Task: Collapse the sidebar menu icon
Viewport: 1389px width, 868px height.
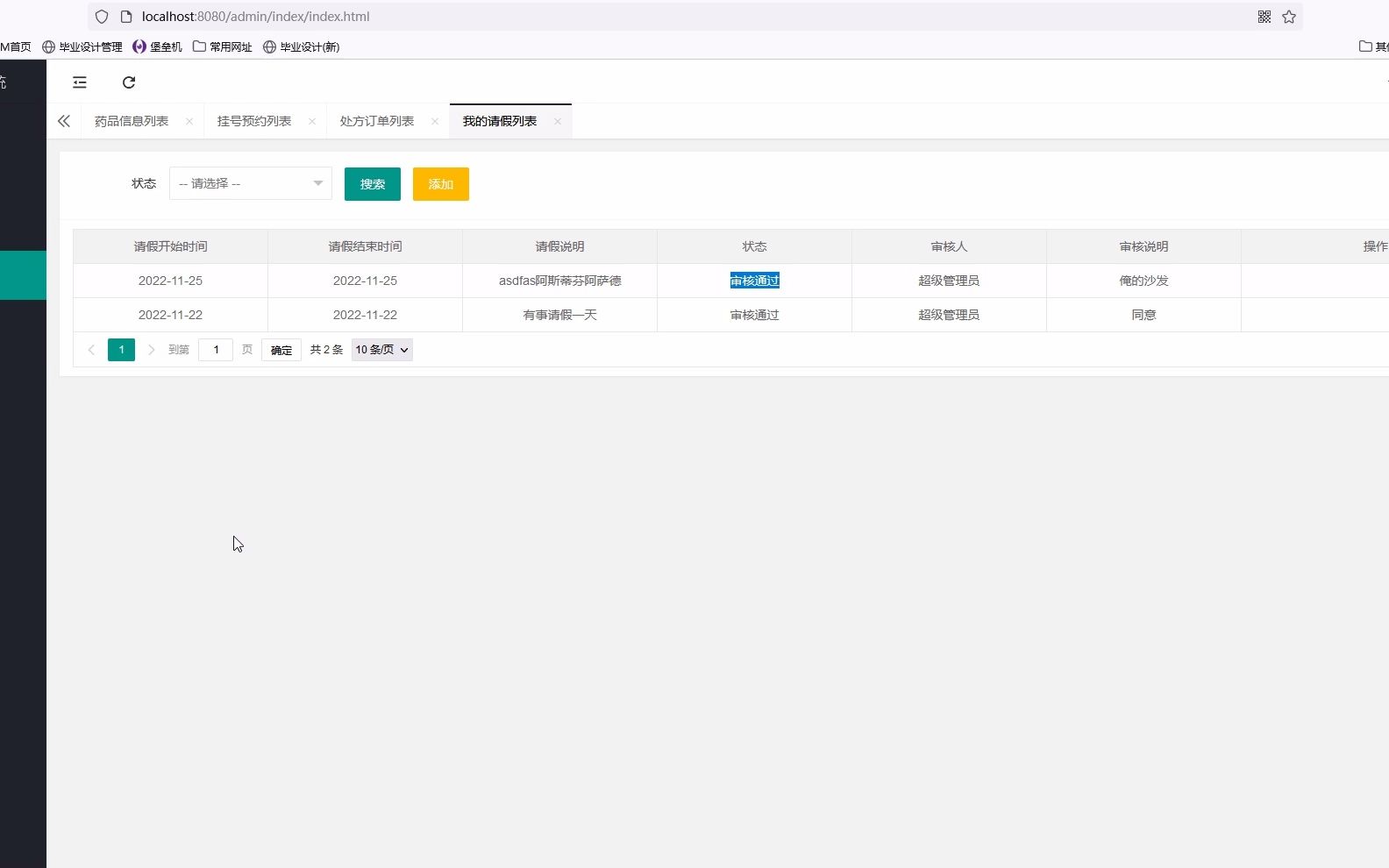Action: click(x=80, y=82)
